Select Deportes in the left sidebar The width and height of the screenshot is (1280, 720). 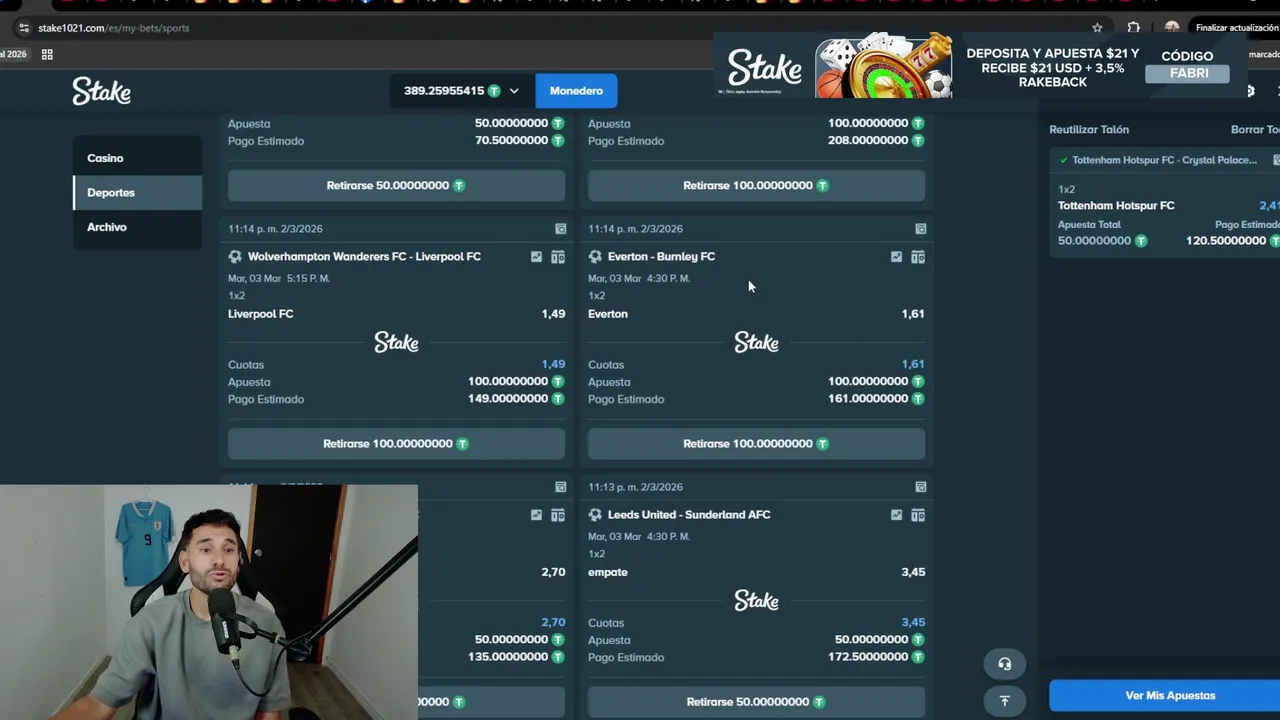[137, 192]
